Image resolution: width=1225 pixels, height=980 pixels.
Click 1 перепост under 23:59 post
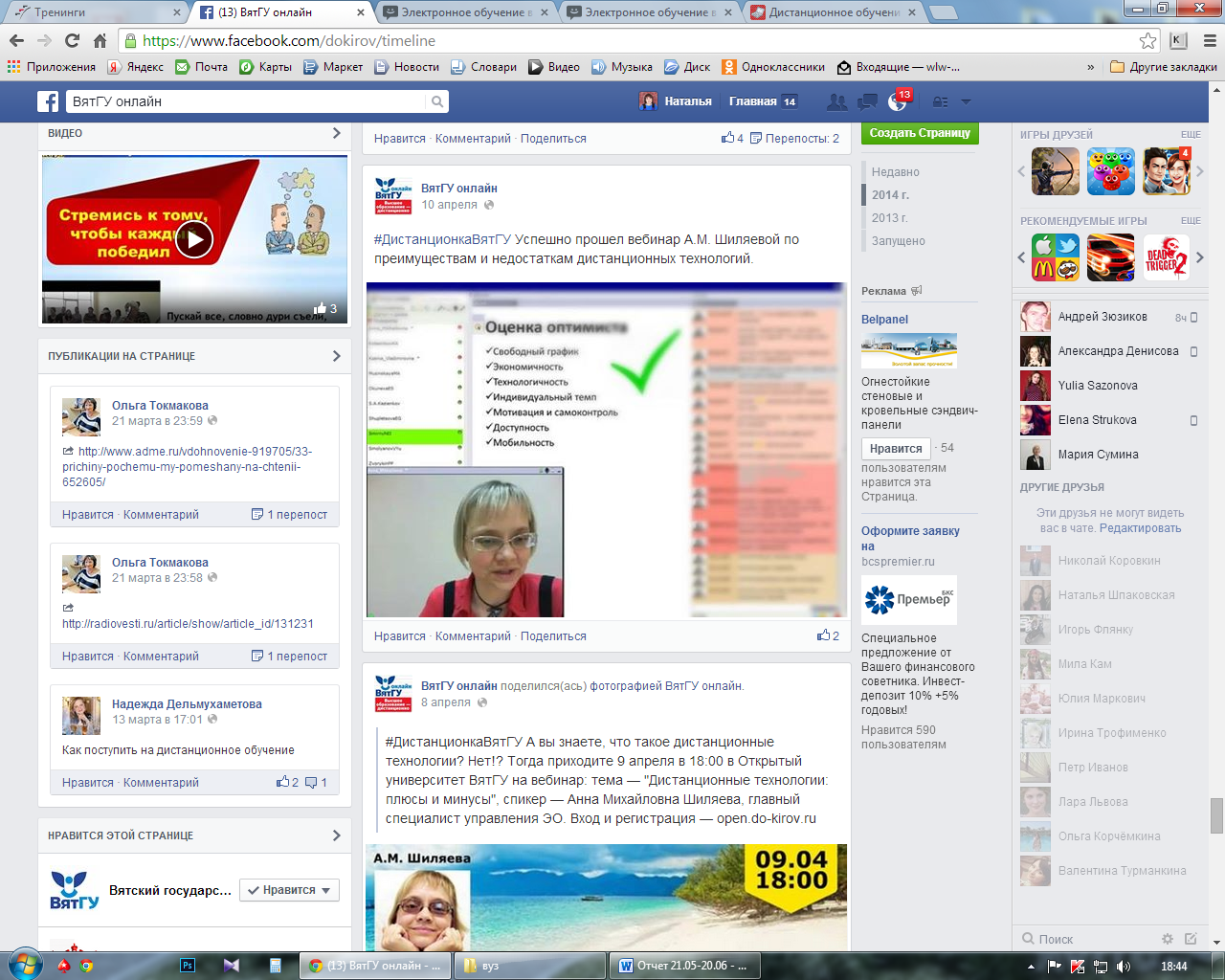tap(290, 515)
